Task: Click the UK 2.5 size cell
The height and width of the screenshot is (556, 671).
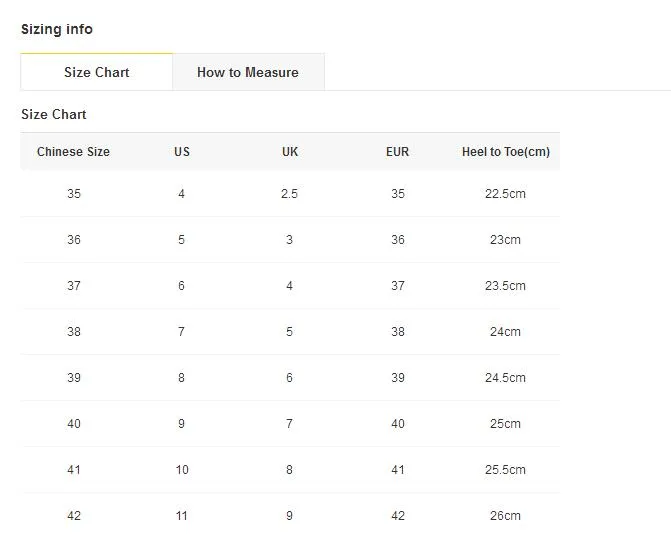Action: (x=289, y=193)
